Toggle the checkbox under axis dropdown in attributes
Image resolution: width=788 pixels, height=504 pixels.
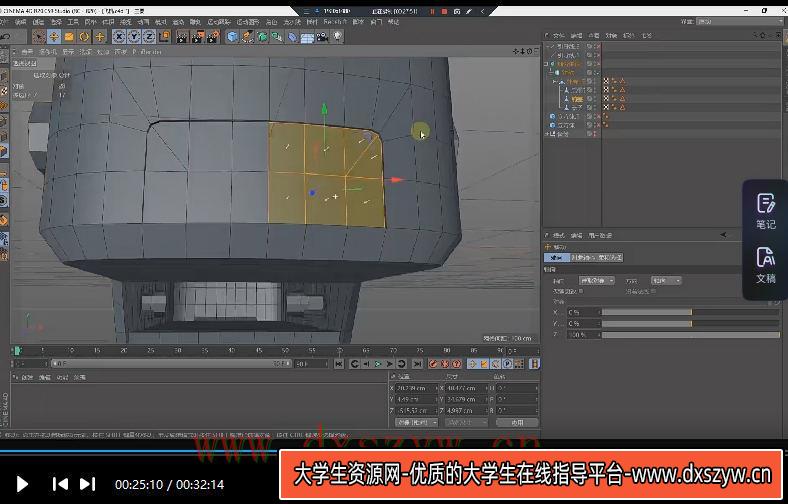[581, 291]
